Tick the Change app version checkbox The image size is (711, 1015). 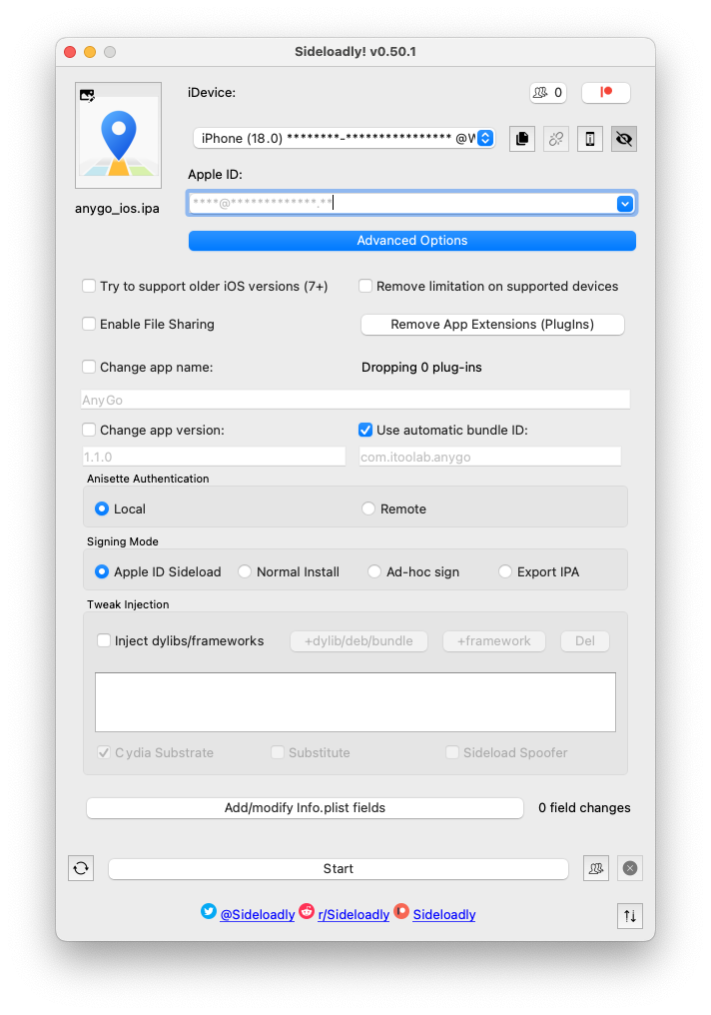(89, 430)
